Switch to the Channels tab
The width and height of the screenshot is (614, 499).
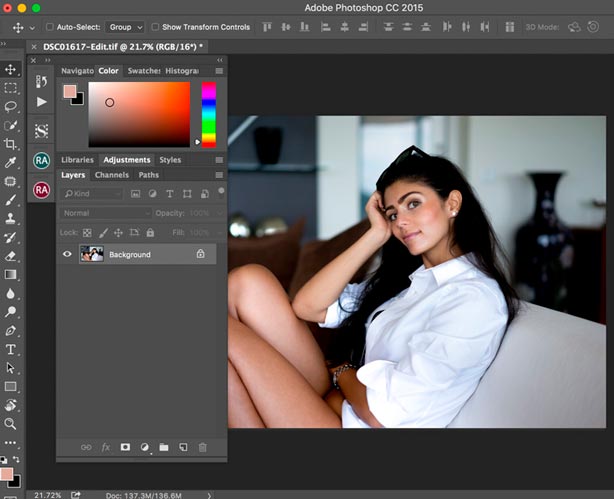(x=112, y=175)
